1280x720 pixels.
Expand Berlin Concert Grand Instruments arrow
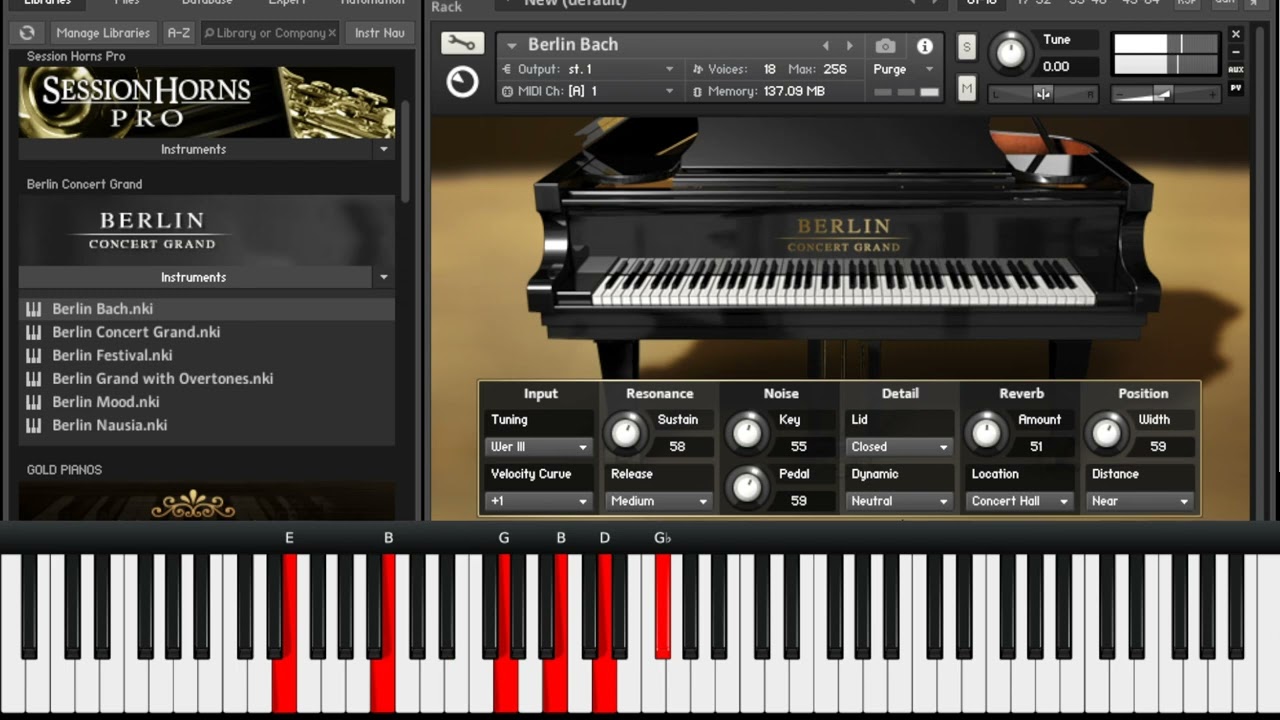coord(384,278)
